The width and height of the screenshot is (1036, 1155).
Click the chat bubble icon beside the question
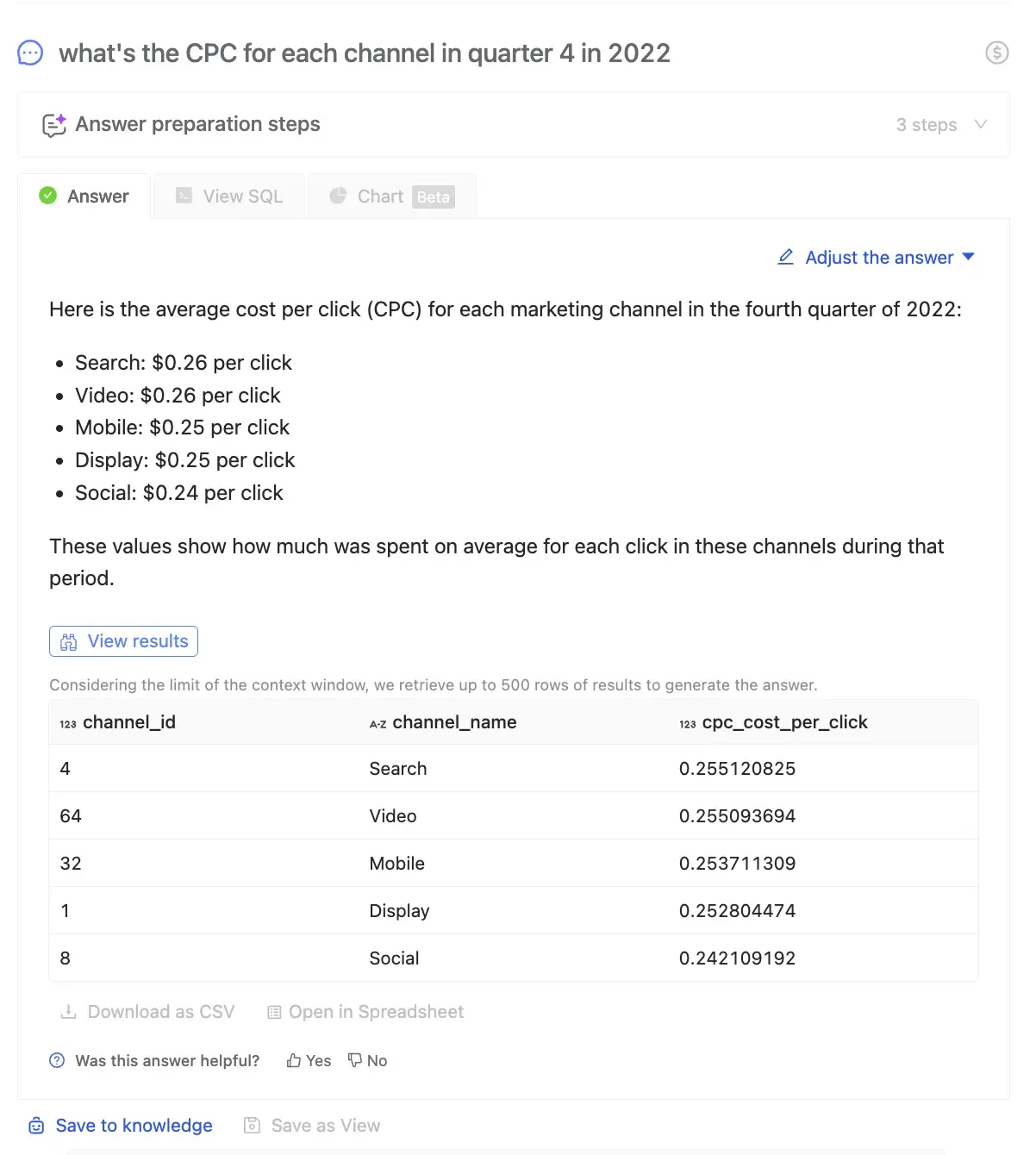[30, 53]
